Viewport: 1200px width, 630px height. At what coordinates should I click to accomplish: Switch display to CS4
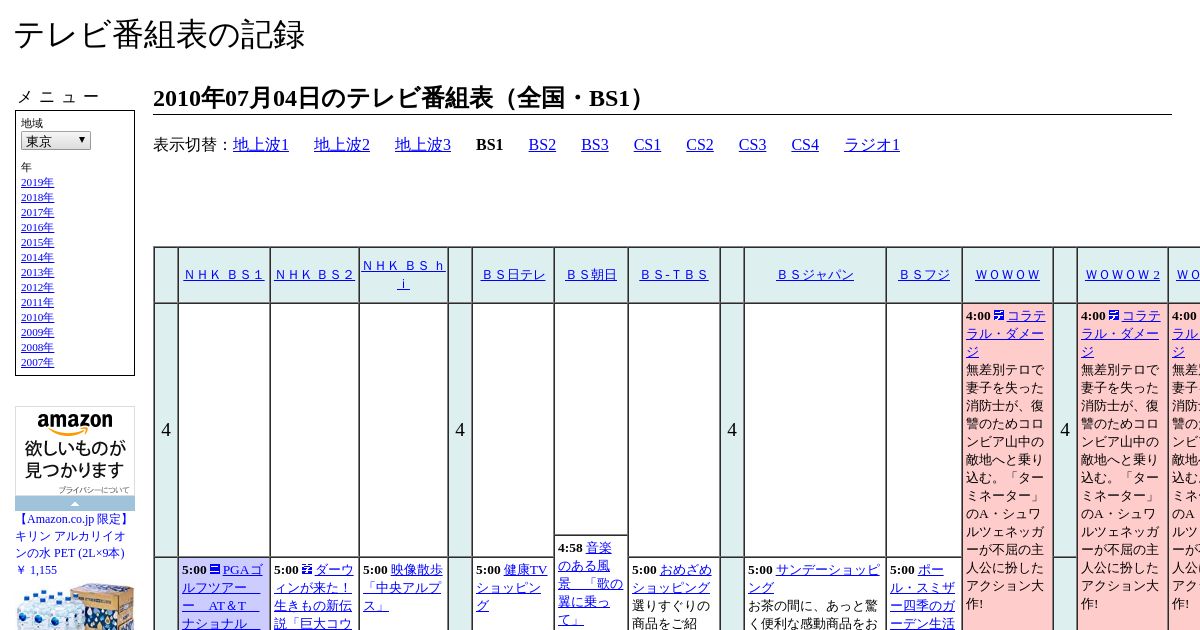805,145
